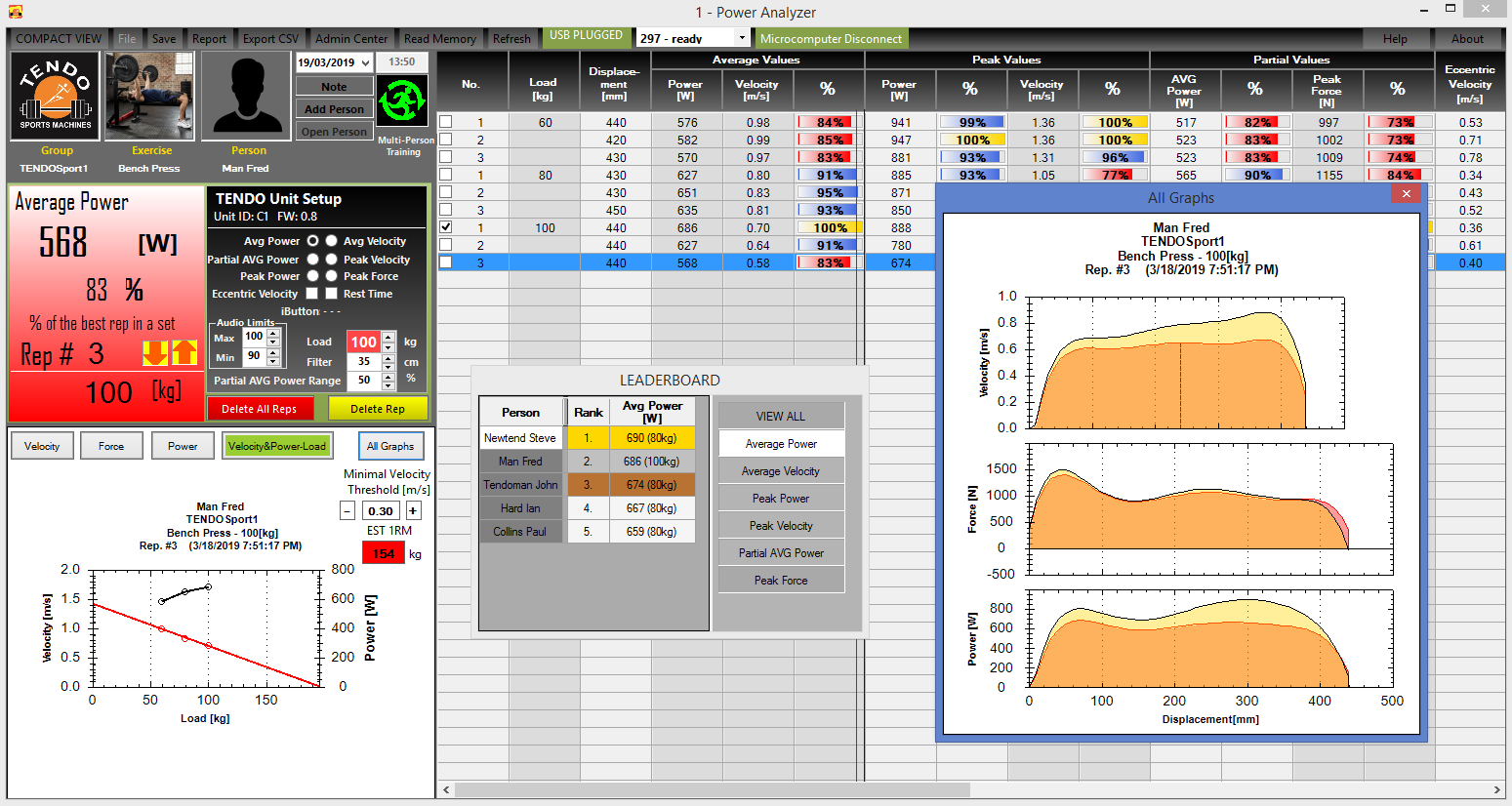Open the 297 - ready device dropdown

click(x=742, y=38)
